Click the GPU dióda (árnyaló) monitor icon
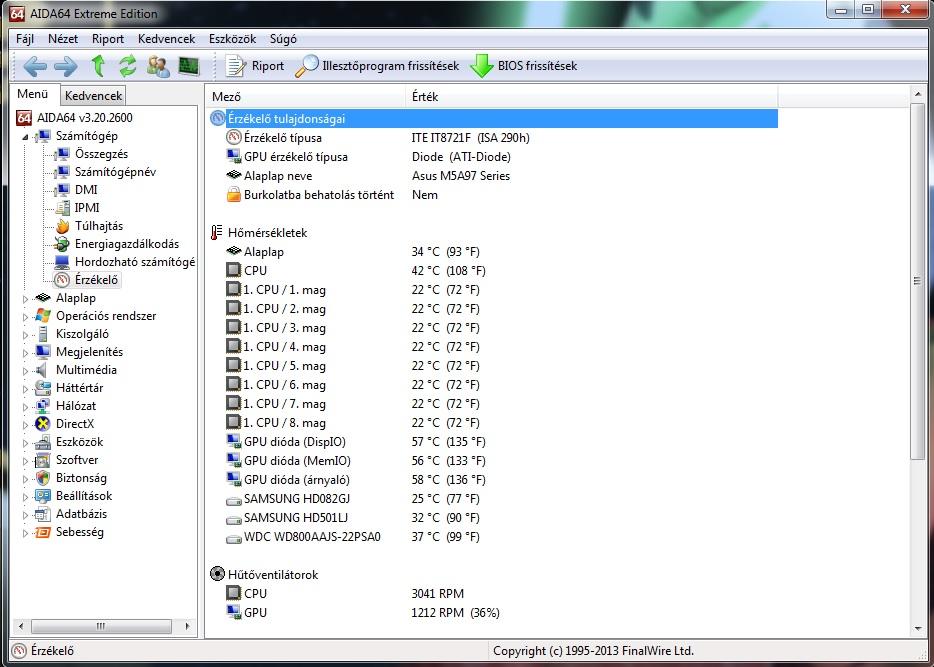The image size is (934, 667). (x=234, y=479)
